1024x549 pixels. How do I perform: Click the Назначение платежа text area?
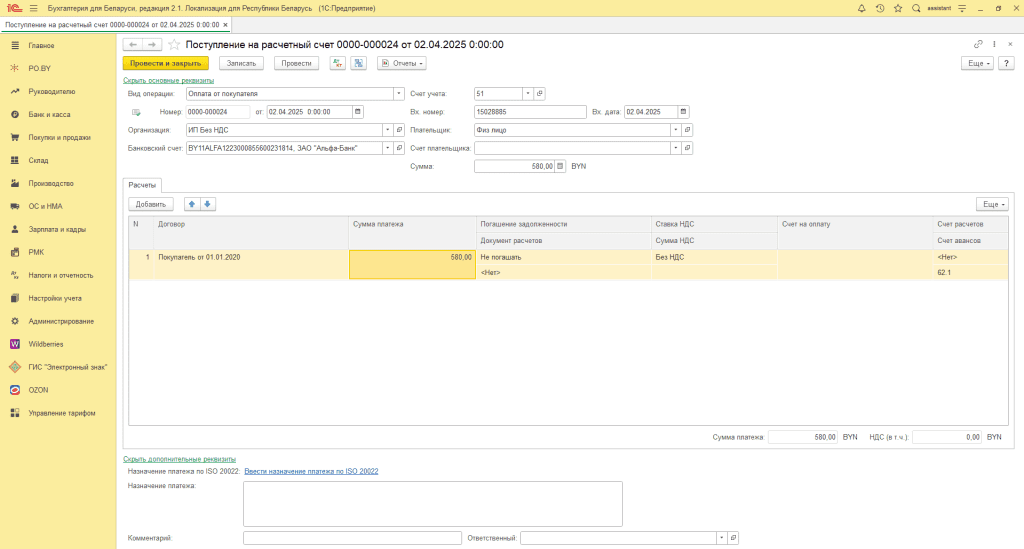point(432,504)
